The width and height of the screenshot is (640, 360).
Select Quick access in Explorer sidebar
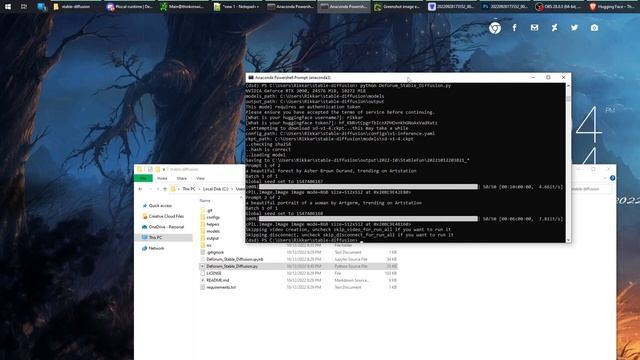(160, 206)
